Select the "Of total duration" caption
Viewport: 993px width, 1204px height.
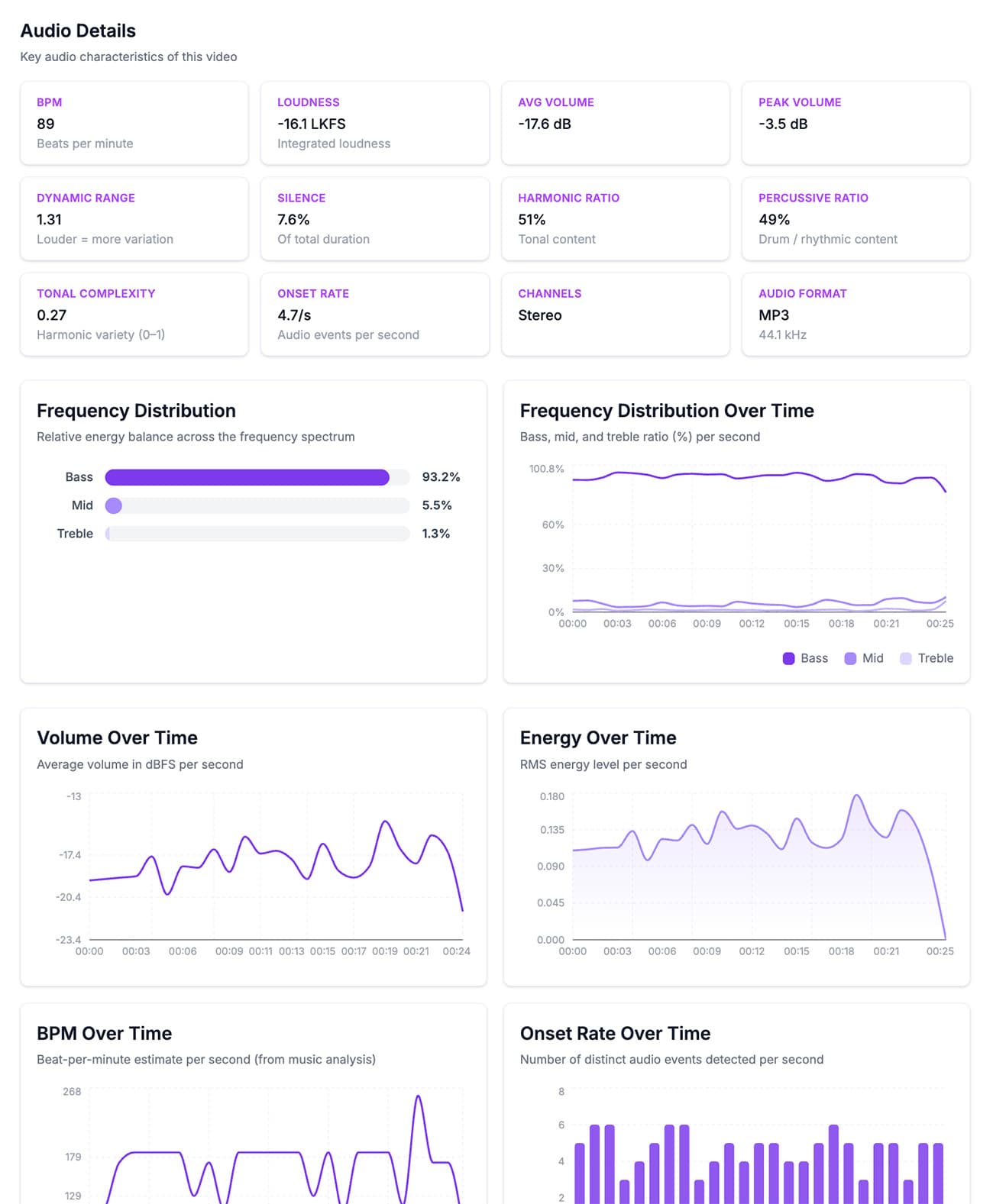(323, 239)
